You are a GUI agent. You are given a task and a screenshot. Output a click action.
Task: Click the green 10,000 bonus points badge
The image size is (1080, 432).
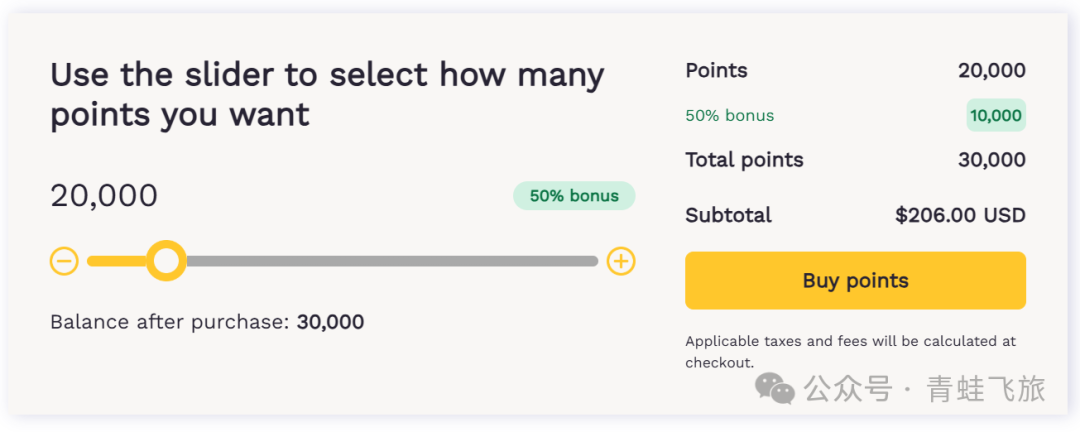pyautogui.click(x=995, y=115)
